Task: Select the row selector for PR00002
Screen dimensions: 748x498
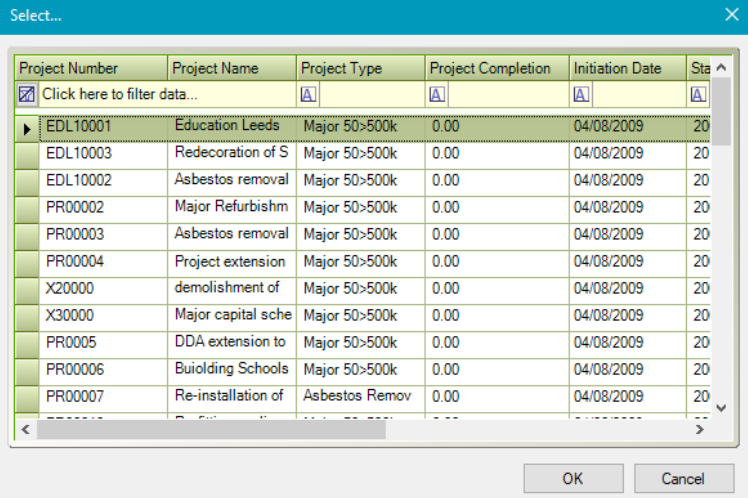Action: pos(27,208)
